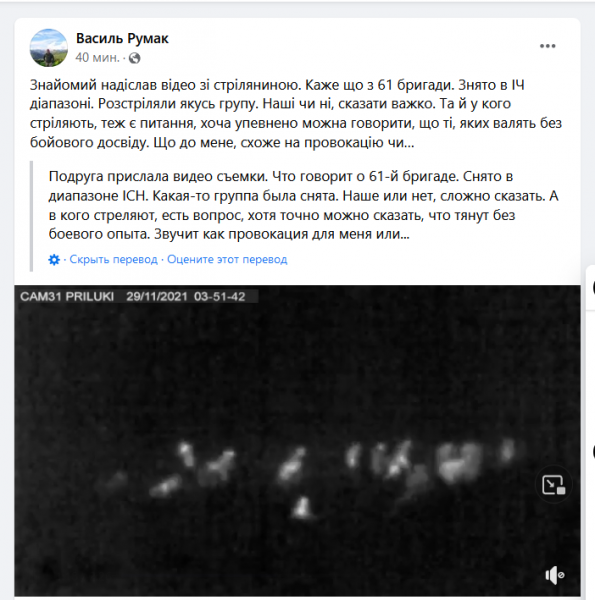Click the Ukrainian text beginning "Знайомий надіслав"
The width and height of the screenshot is (595, 600).
coord(295,114)
